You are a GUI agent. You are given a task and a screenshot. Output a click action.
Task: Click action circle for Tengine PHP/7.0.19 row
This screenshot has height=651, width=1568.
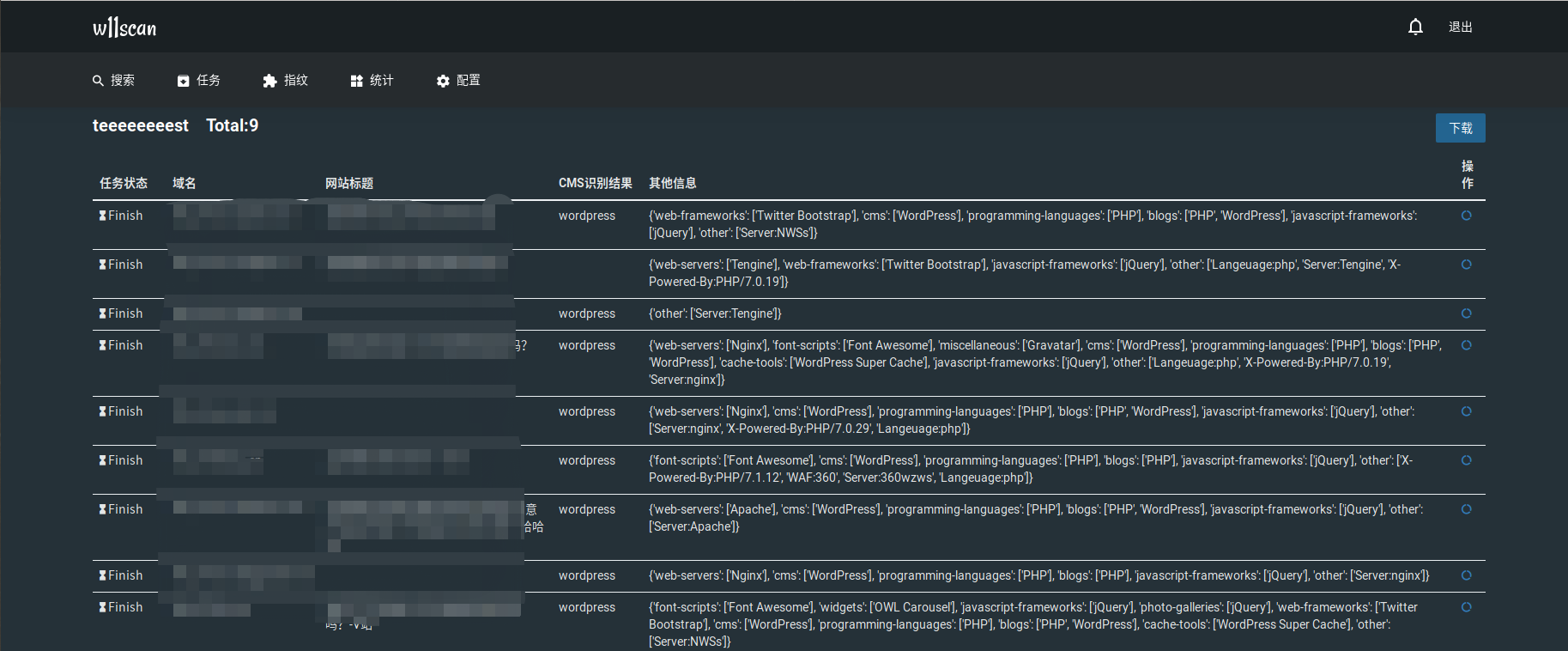pos(1467,265)
